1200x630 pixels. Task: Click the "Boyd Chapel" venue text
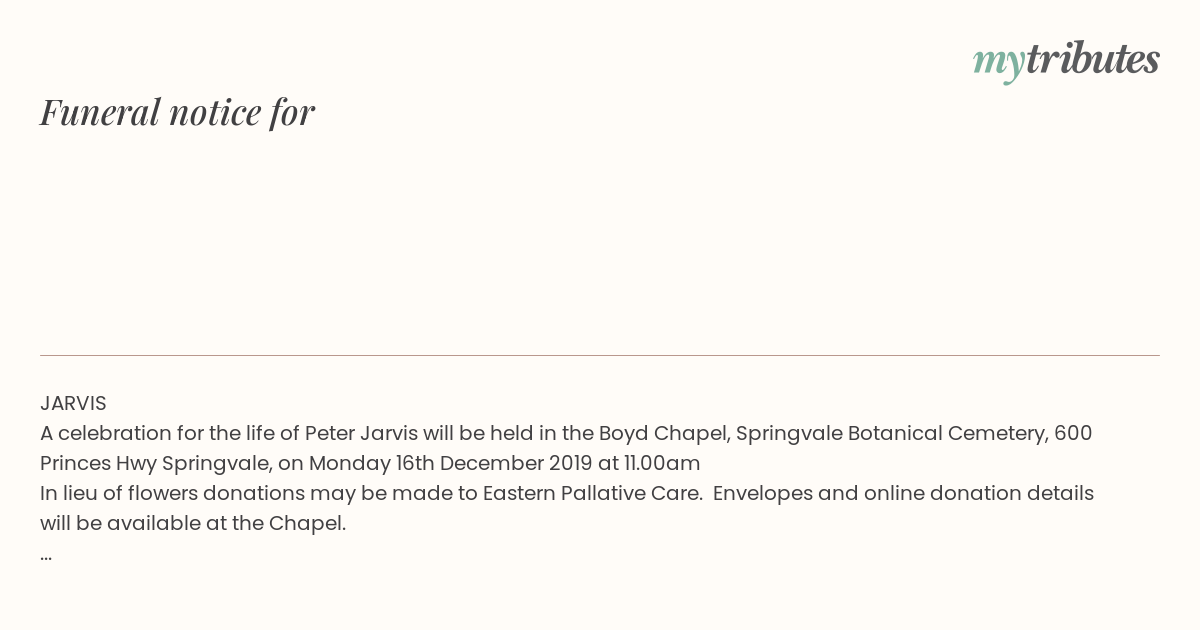[x=663, y=434]
